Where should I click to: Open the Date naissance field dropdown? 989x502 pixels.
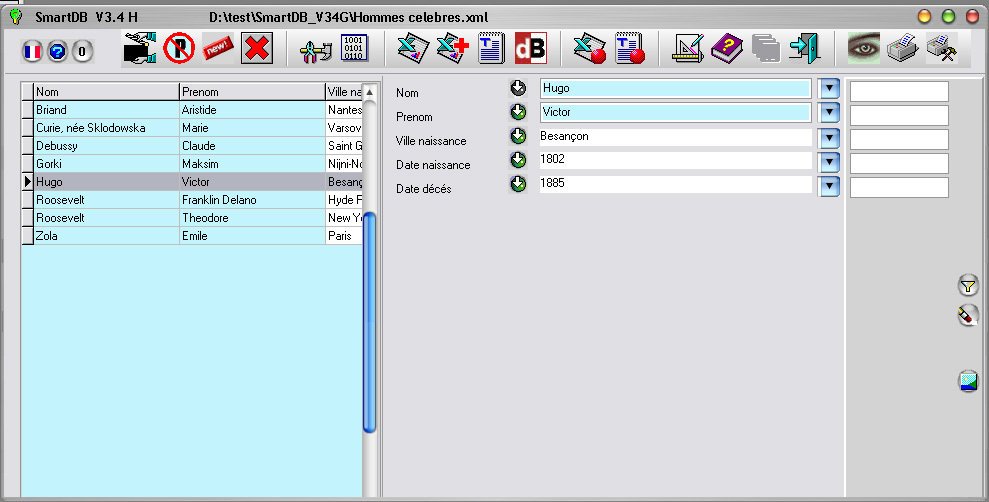click(828, 161)
